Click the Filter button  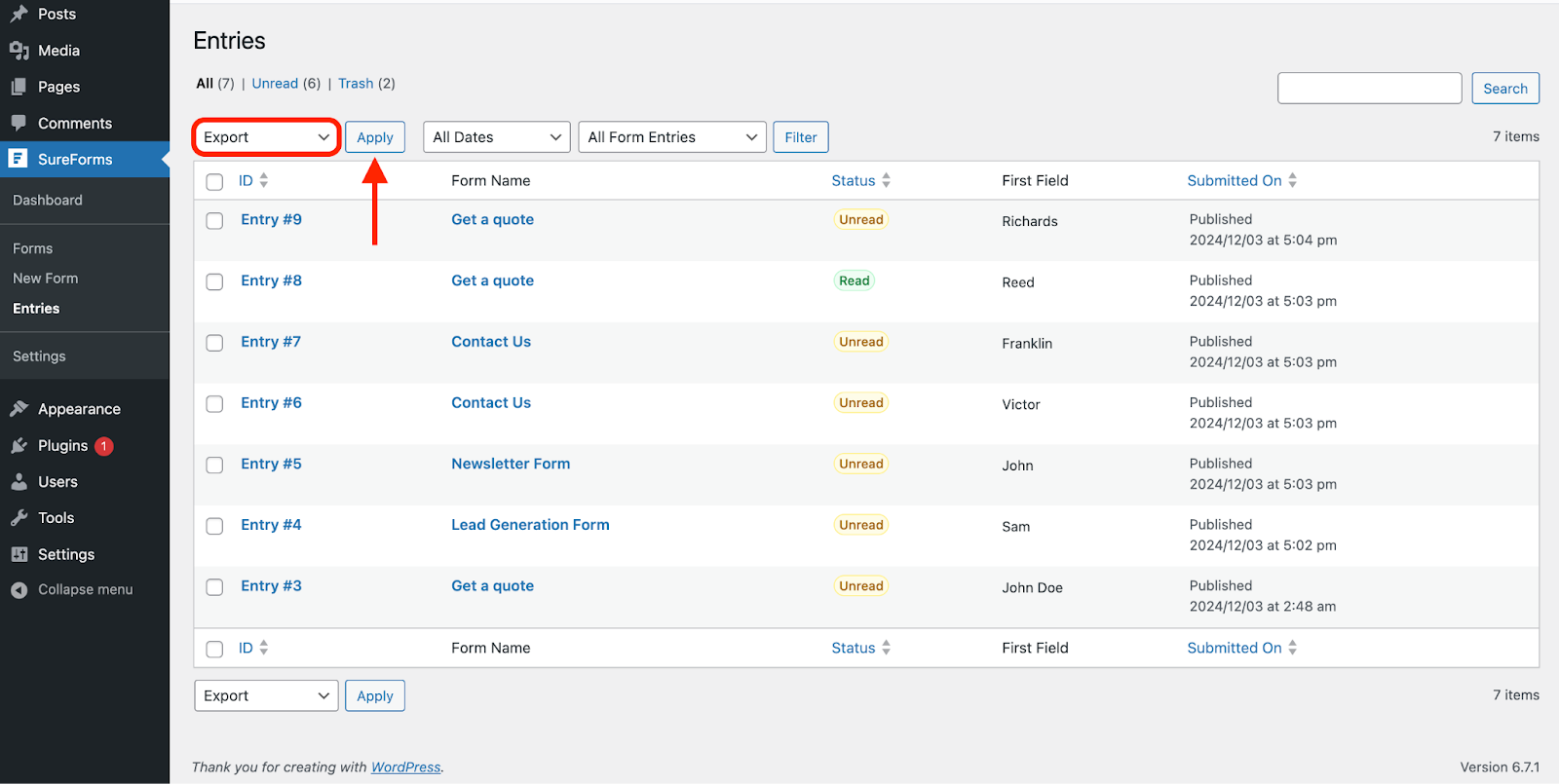pos(801,137)
